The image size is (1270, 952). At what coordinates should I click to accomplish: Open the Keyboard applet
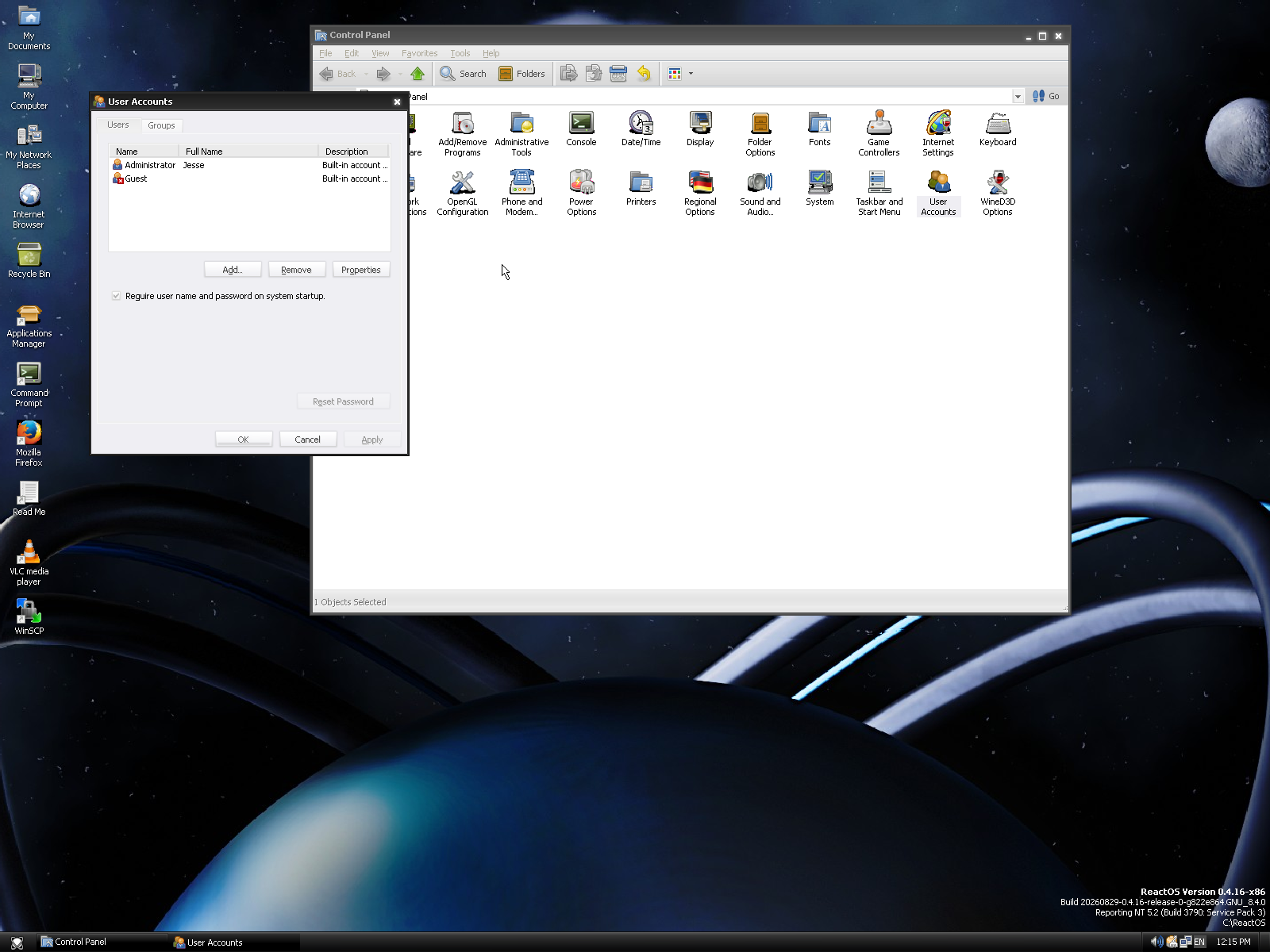point(998,128)
